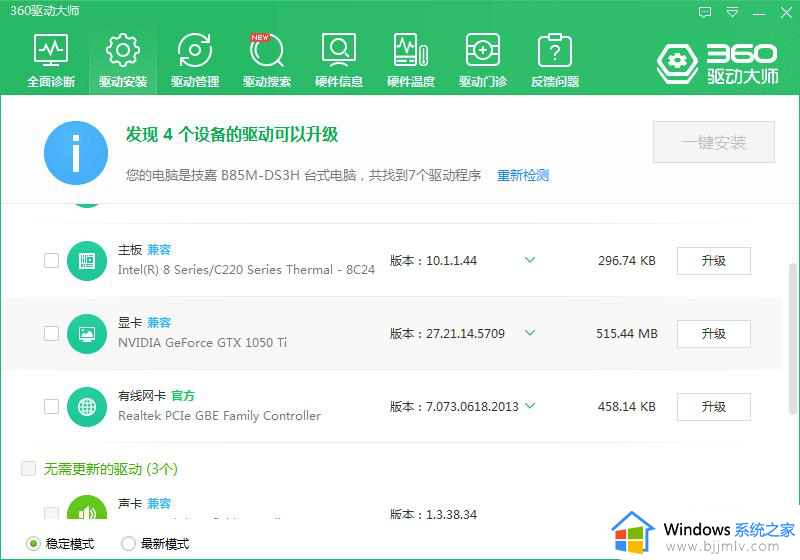Open the 驱动管理 driver management icon
Image resolution: width=800 pixels, height=560 pixels.
tap(195, 61)
